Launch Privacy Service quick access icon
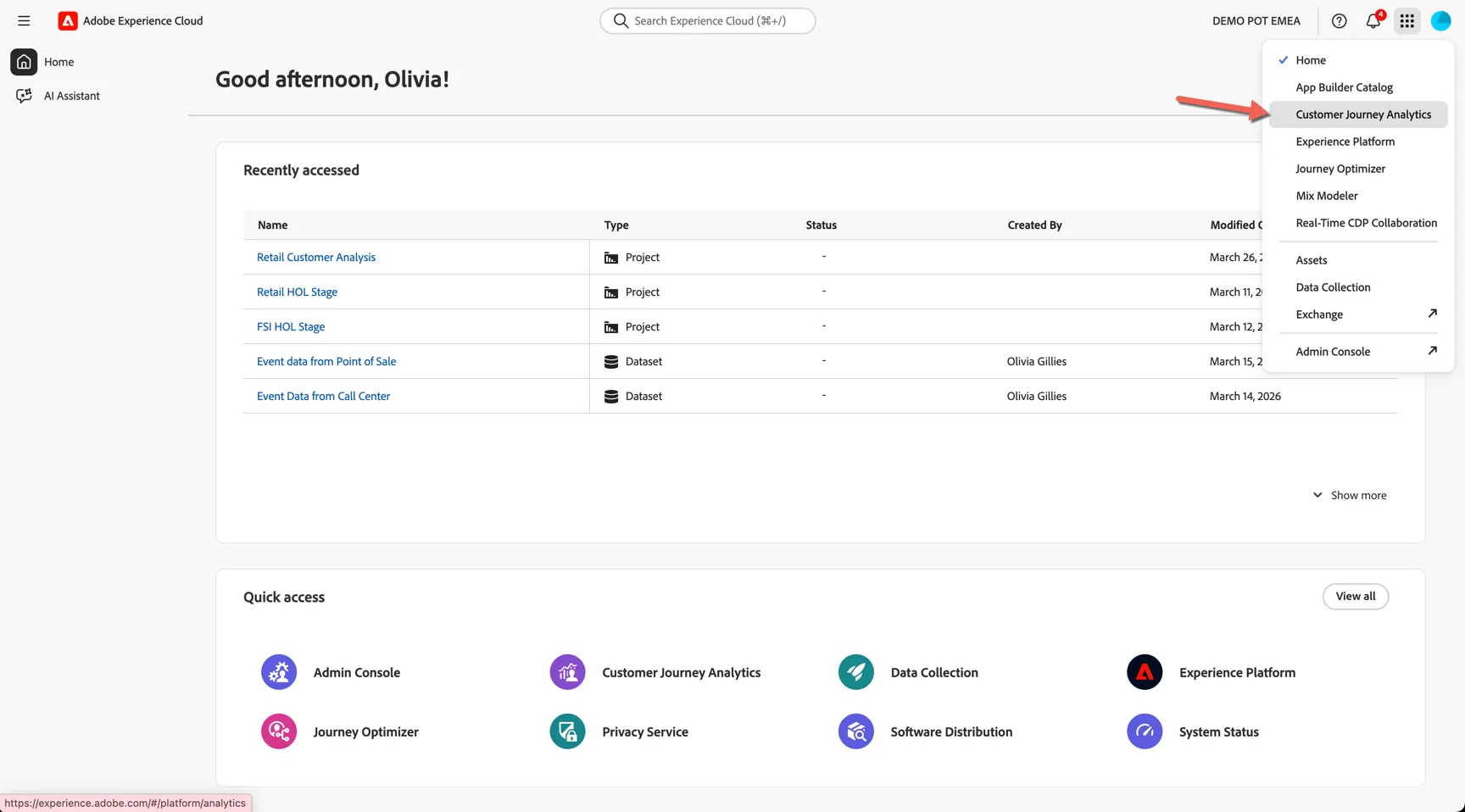Screen dimensions: 1465x812 click(x=567, y=731)
